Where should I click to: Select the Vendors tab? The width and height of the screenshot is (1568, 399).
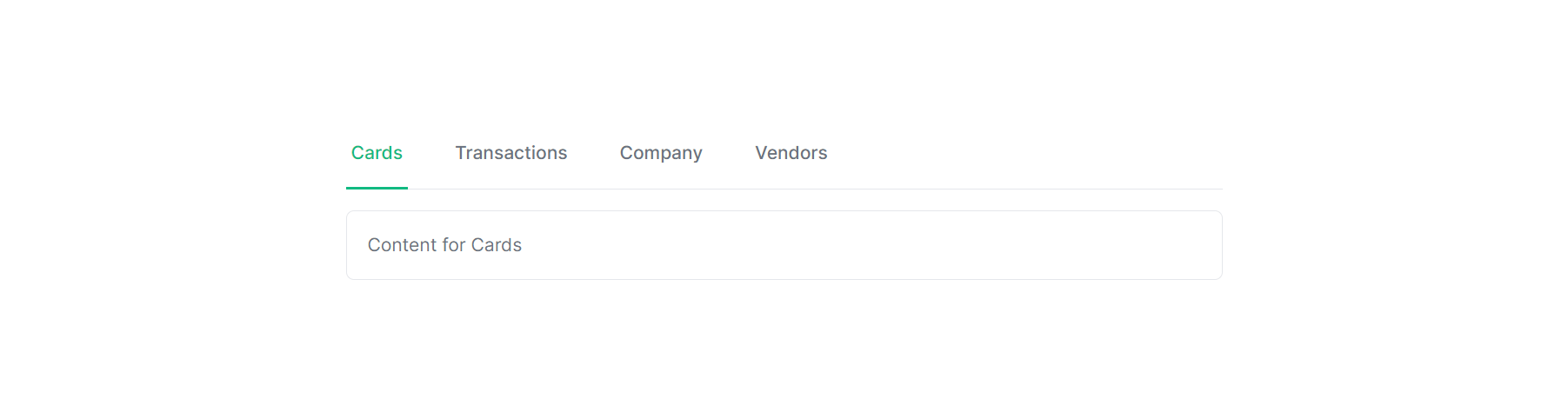tap(791, 153)
